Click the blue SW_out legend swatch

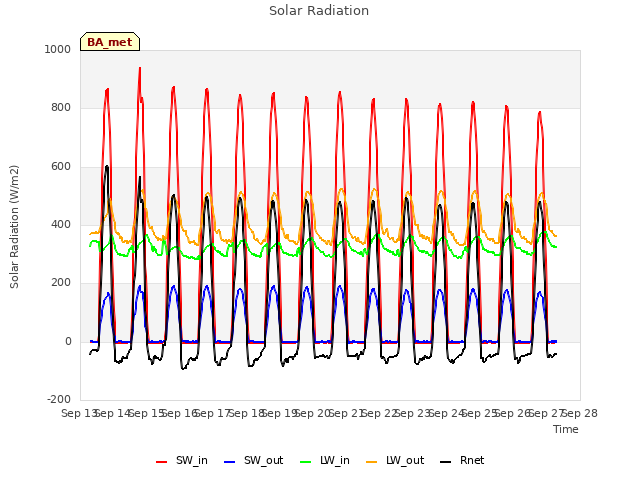230,462
